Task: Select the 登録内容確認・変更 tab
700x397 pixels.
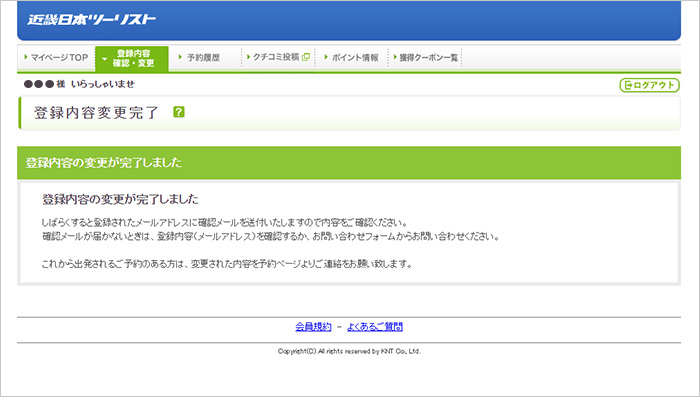Action: coord(132,59)
